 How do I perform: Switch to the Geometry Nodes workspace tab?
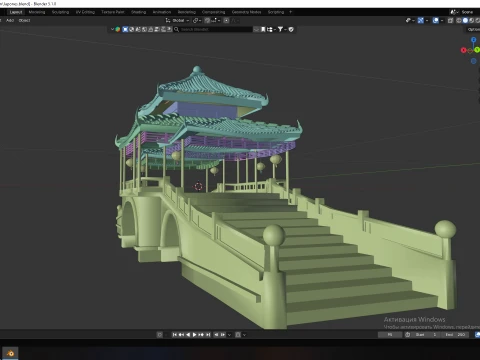(x=246, y=12)
